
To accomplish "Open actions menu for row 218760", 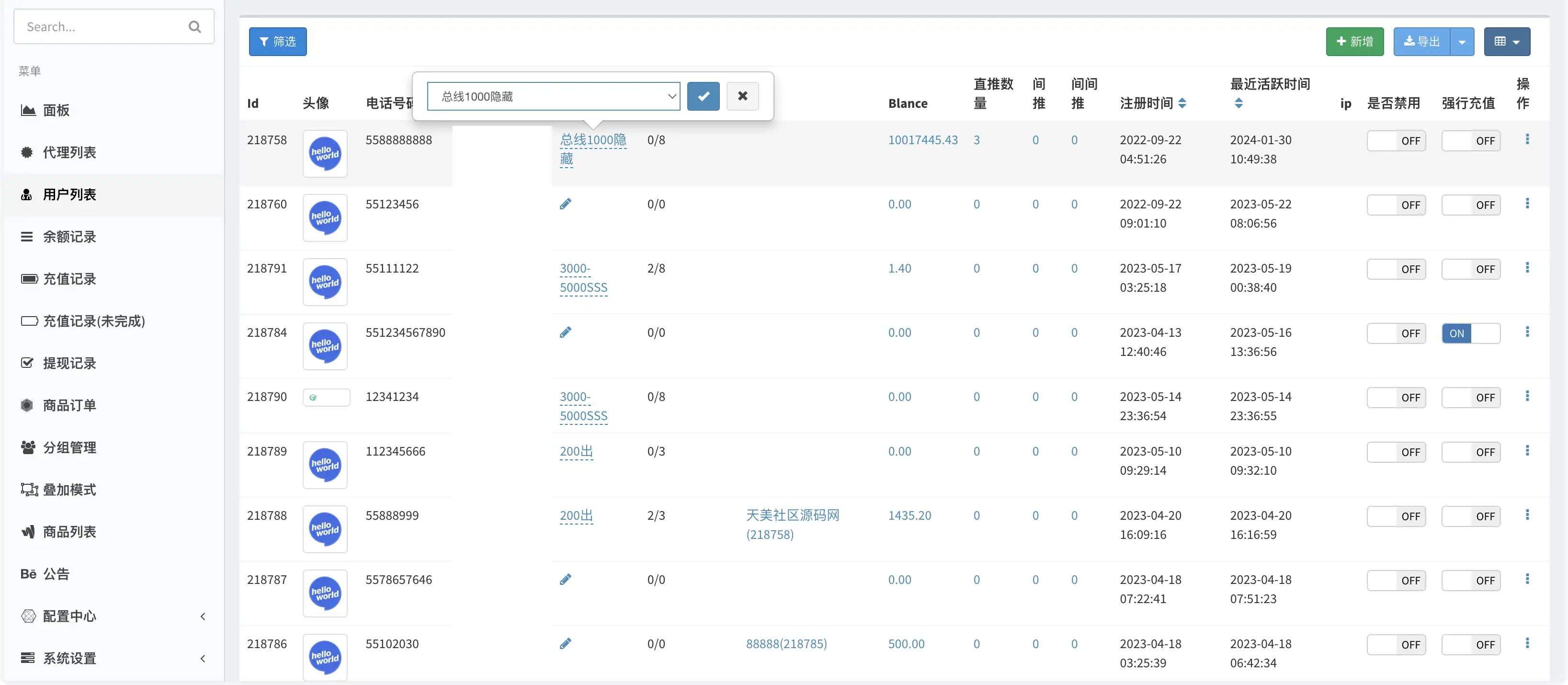I will pos(1527,204).
